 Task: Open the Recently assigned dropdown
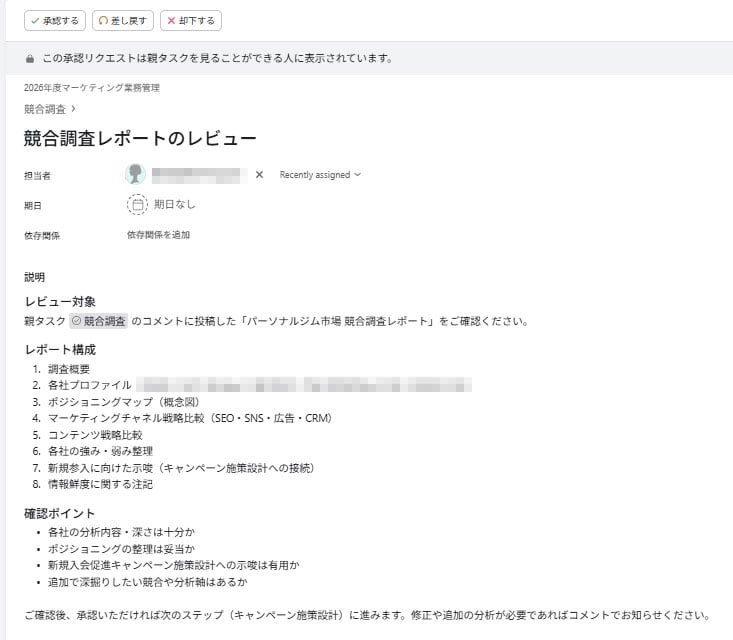tap(320, 175)
